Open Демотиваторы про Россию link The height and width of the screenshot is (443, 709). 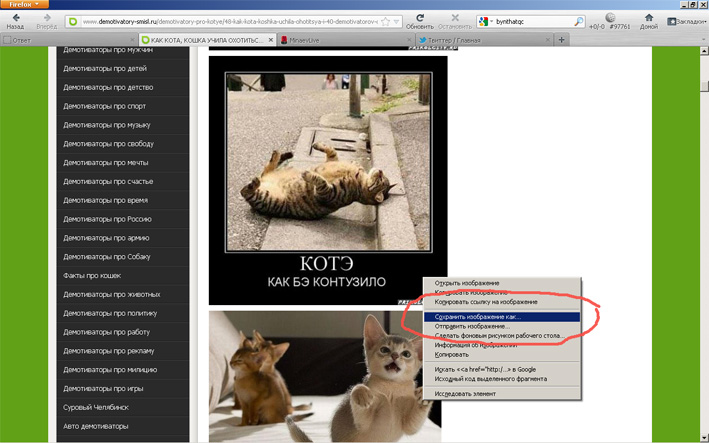(x=107, y=219)
